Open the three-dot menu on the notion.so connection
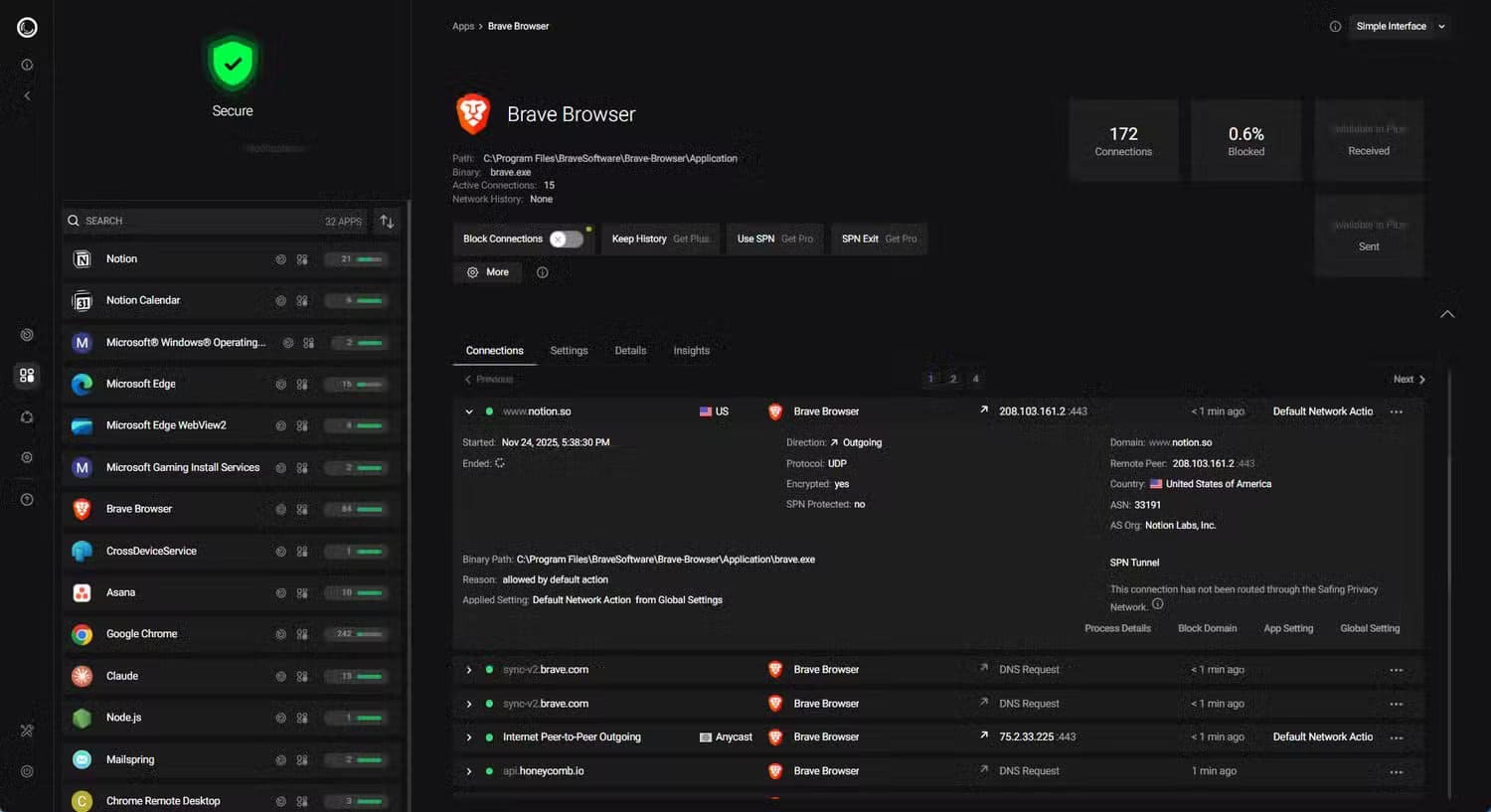The image size is (1491, 812). [x=1396, y=410]
